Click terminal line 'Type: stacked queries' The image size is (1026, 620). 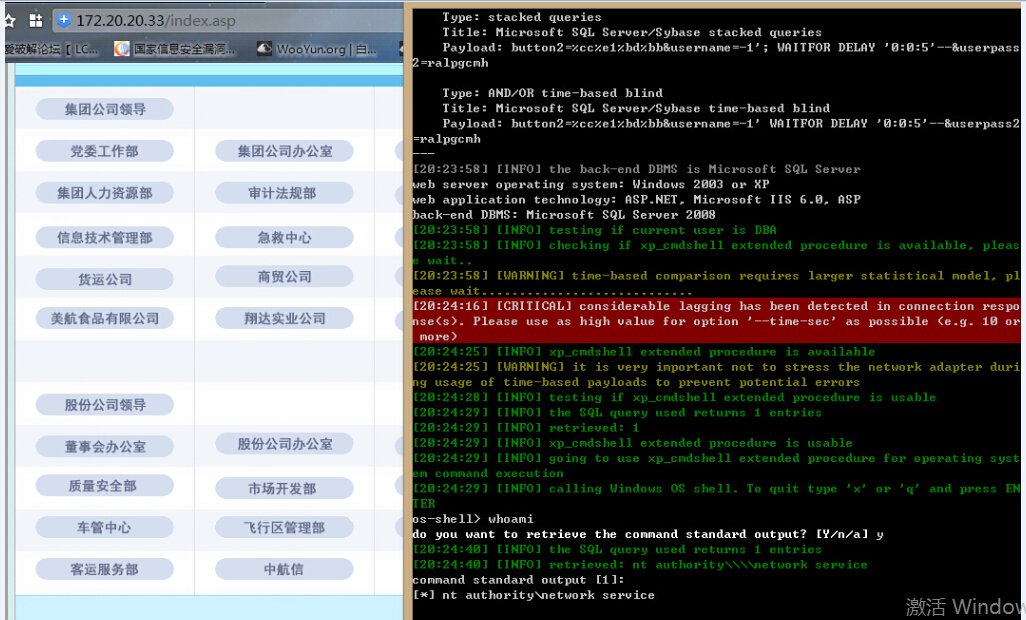[x=522, y=17]
